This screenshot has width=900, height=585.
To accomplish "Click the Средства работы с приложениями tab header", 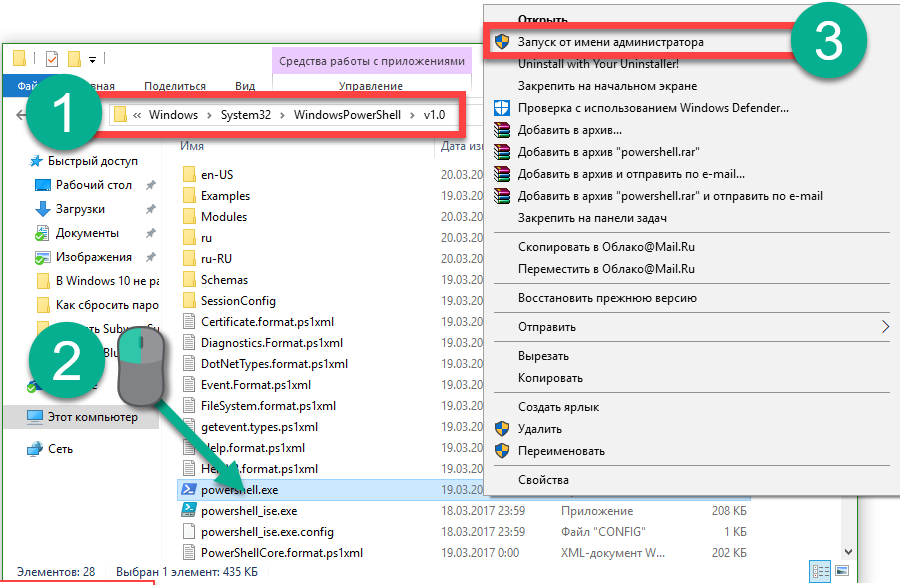I will (372, 61).
